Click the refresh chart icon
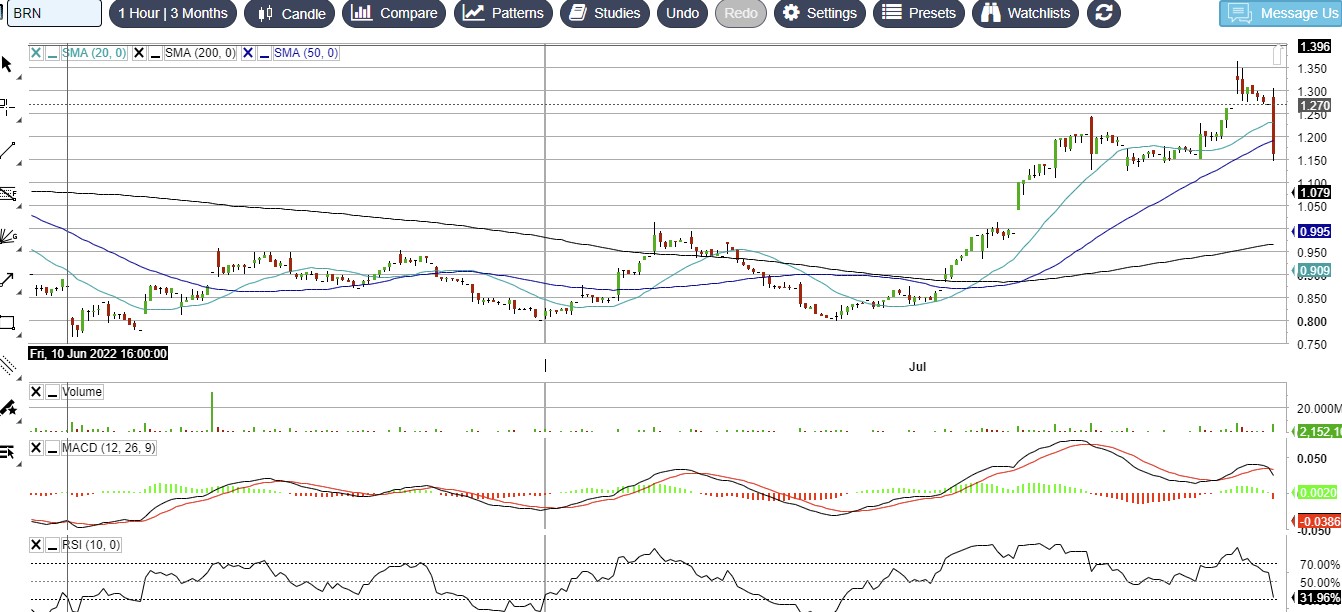1342x612 pixels. pyautogui.click(x=1103, y=13)
